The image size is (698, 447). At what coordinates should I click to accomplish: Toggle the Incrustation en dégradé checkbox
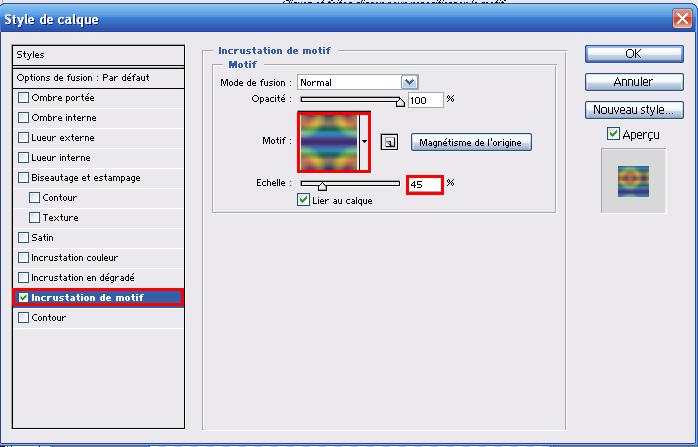(x=23, y=277)
